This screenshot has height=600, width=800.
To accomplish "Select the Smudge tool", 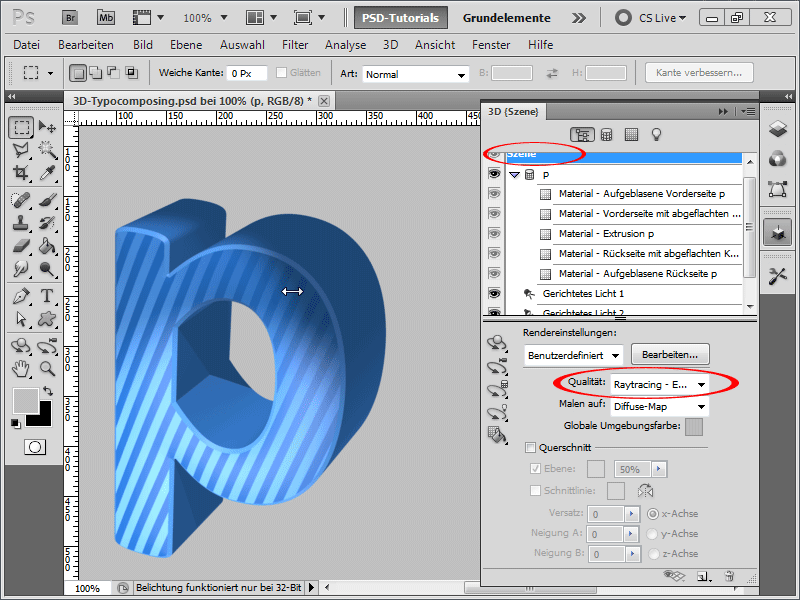I will pos(21,268).
